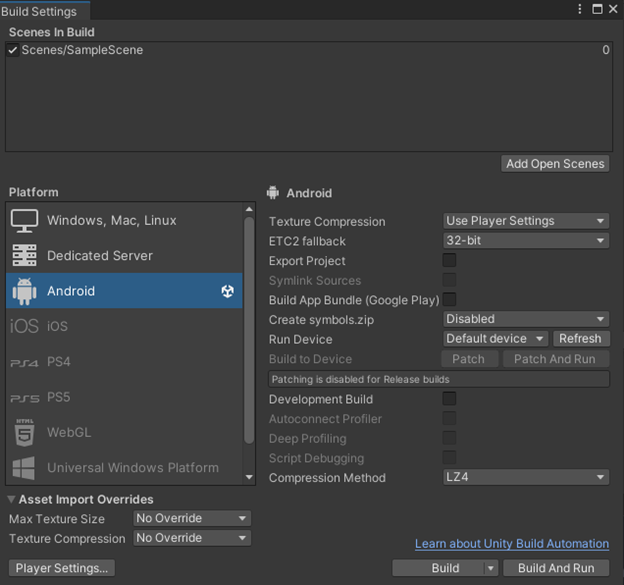Viewport: 624px width, 585px height.
Task: Choose the PS4 platform icon
Action: pyautogui.click(x=24, y=362)
